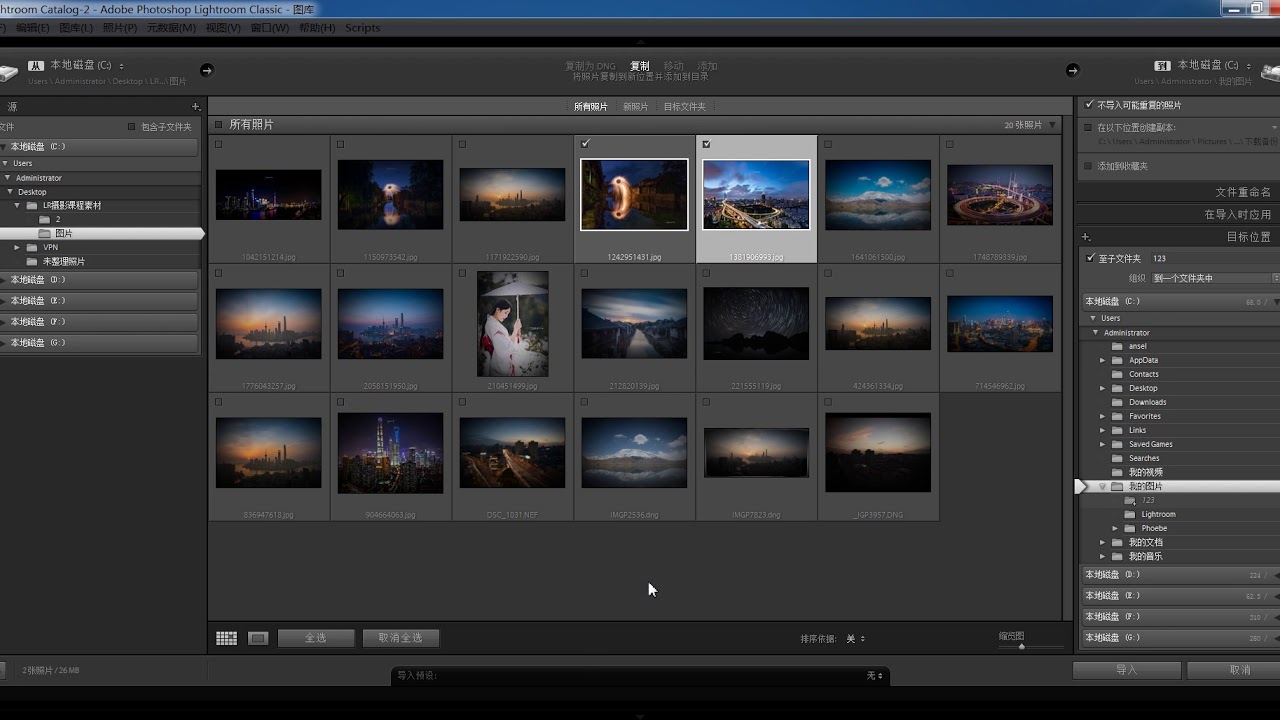
Task: Open the 帮助 menu
Action: coord(317,28)
